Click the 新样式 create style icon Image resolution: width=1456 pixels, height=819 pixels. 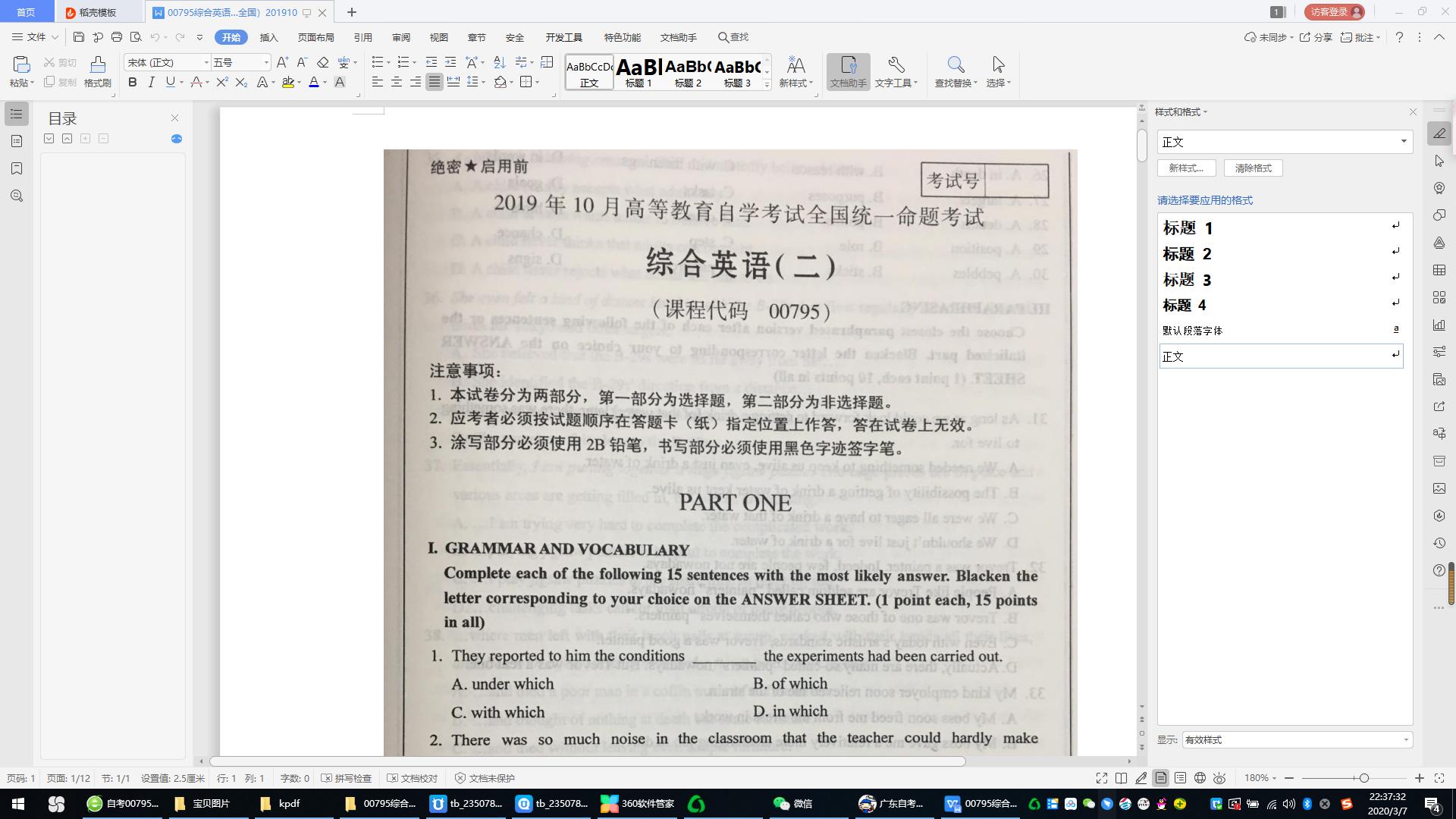(x=793, y=72)
